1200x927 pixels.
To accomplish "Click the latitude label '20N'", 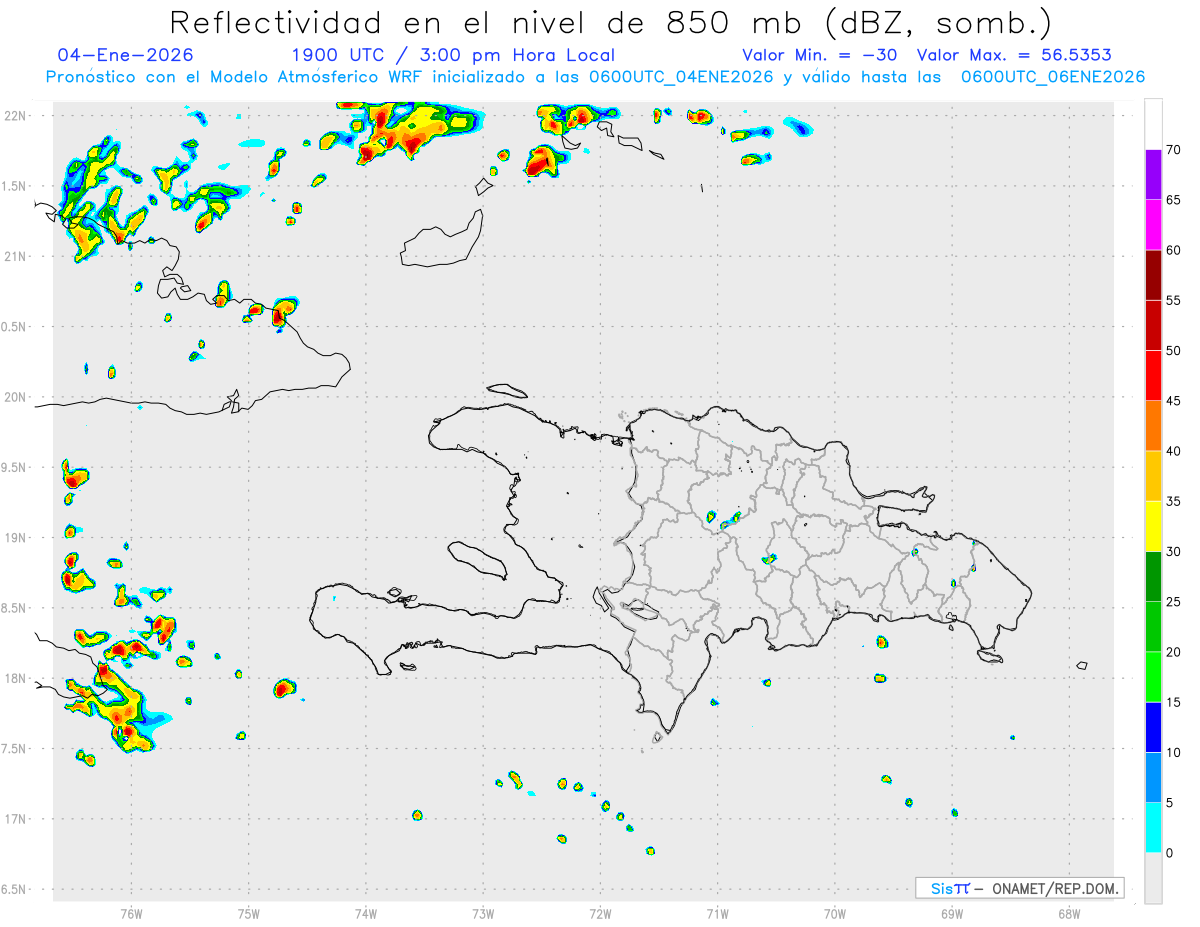I will 17,397.
